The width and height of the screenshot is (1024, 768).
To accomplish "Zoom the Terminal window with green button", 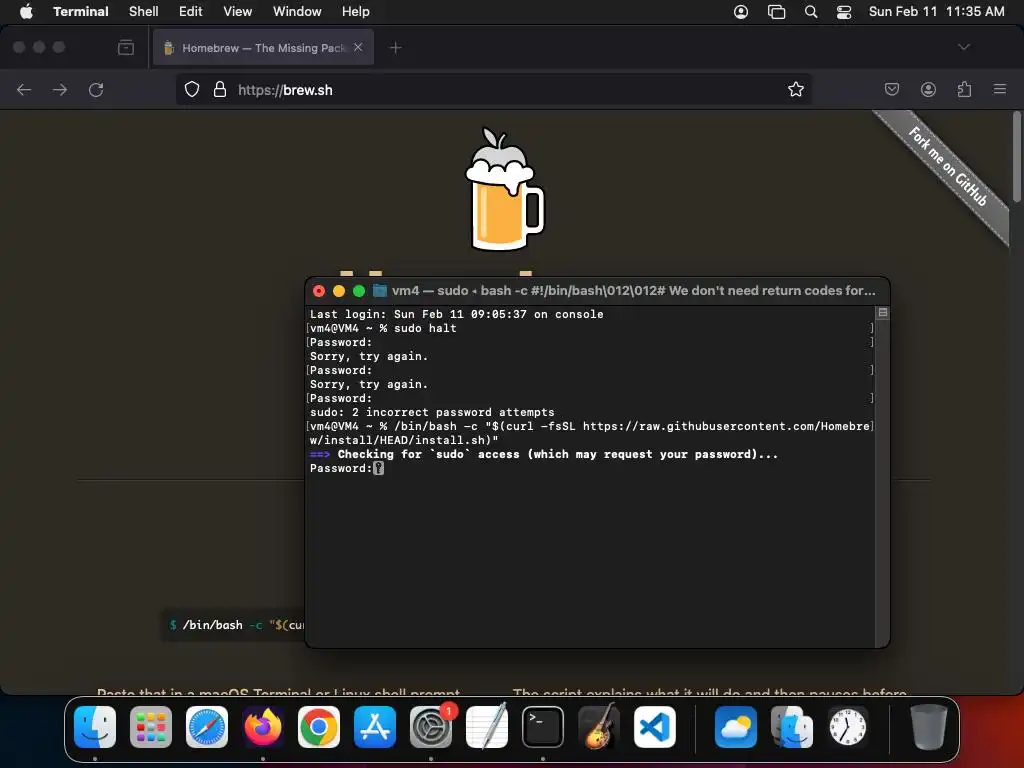I will click(x=359, y=291).
